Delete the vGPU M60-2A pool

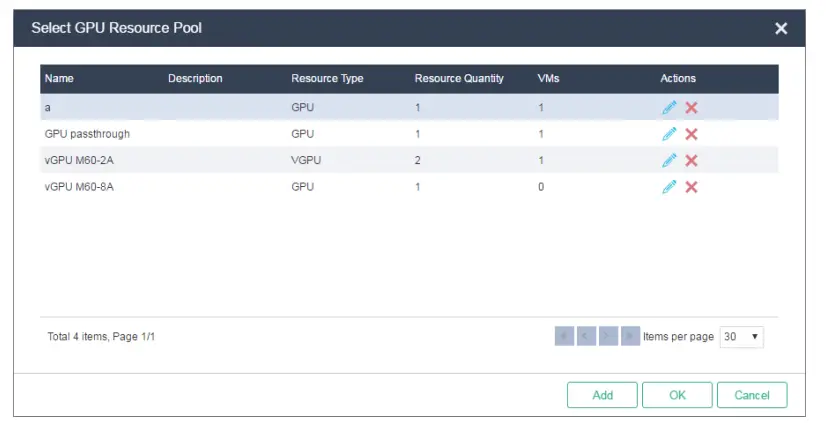pos(691,160)
